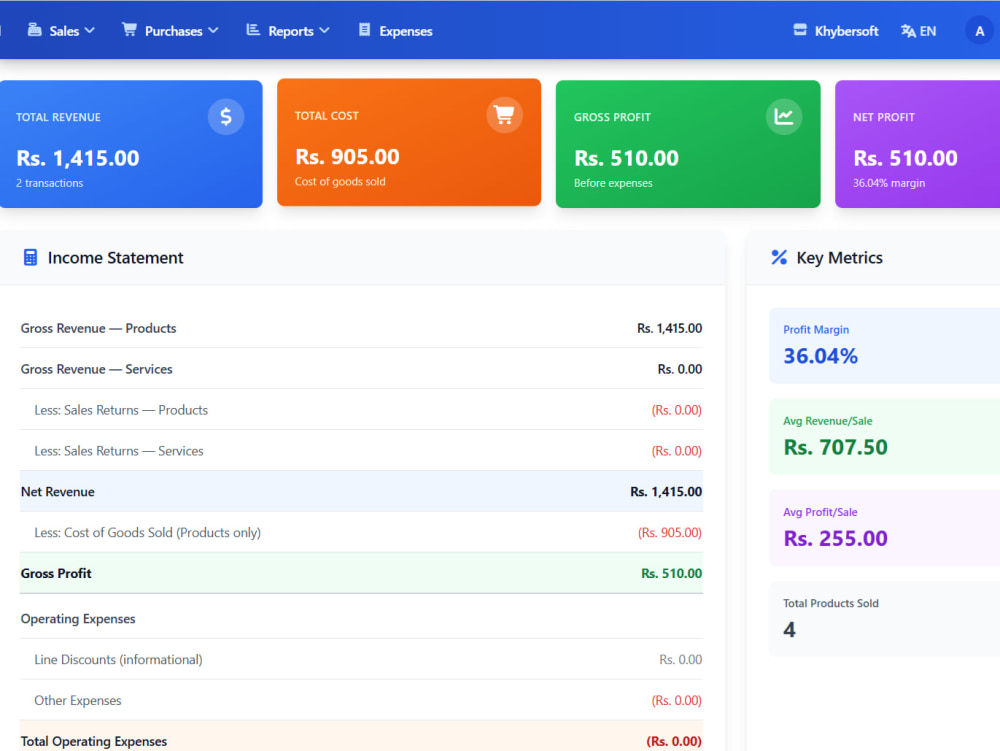Click the Net Revenue row
This screenshot has height=751, width=1000.
point(362,491)
